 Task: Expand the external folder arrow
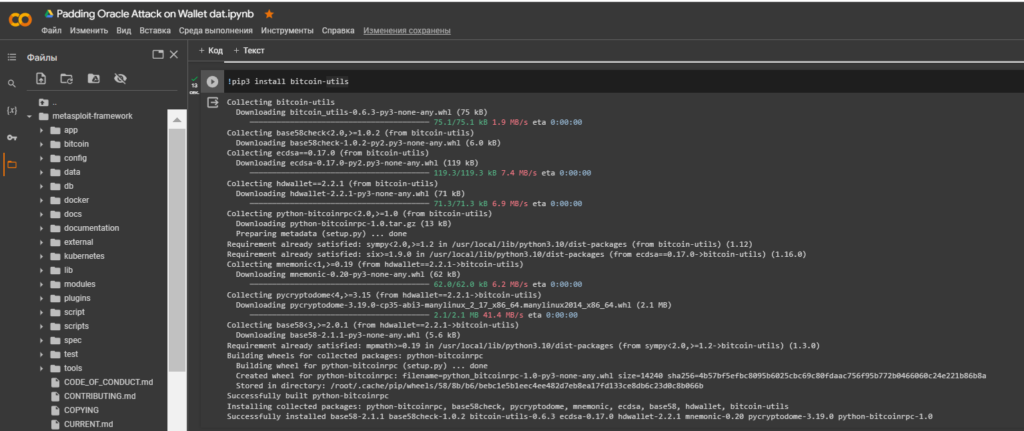tap(41, 242)
